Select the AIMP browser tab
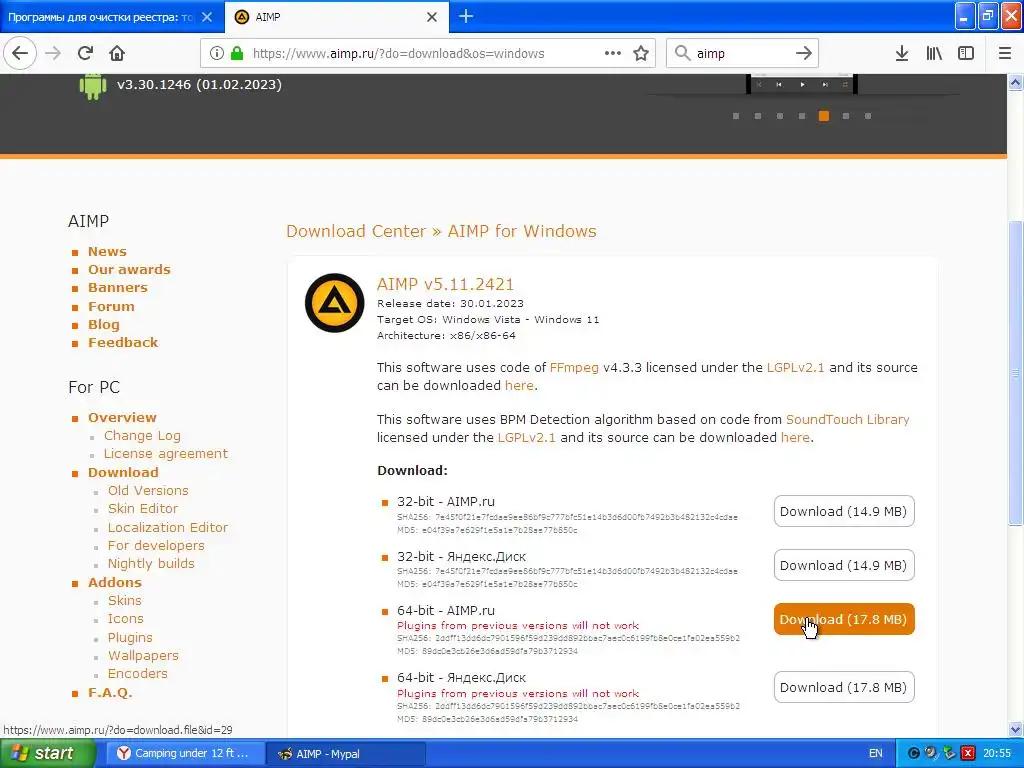This screenshot has width=1024, height=768. [x=336, y=17]
